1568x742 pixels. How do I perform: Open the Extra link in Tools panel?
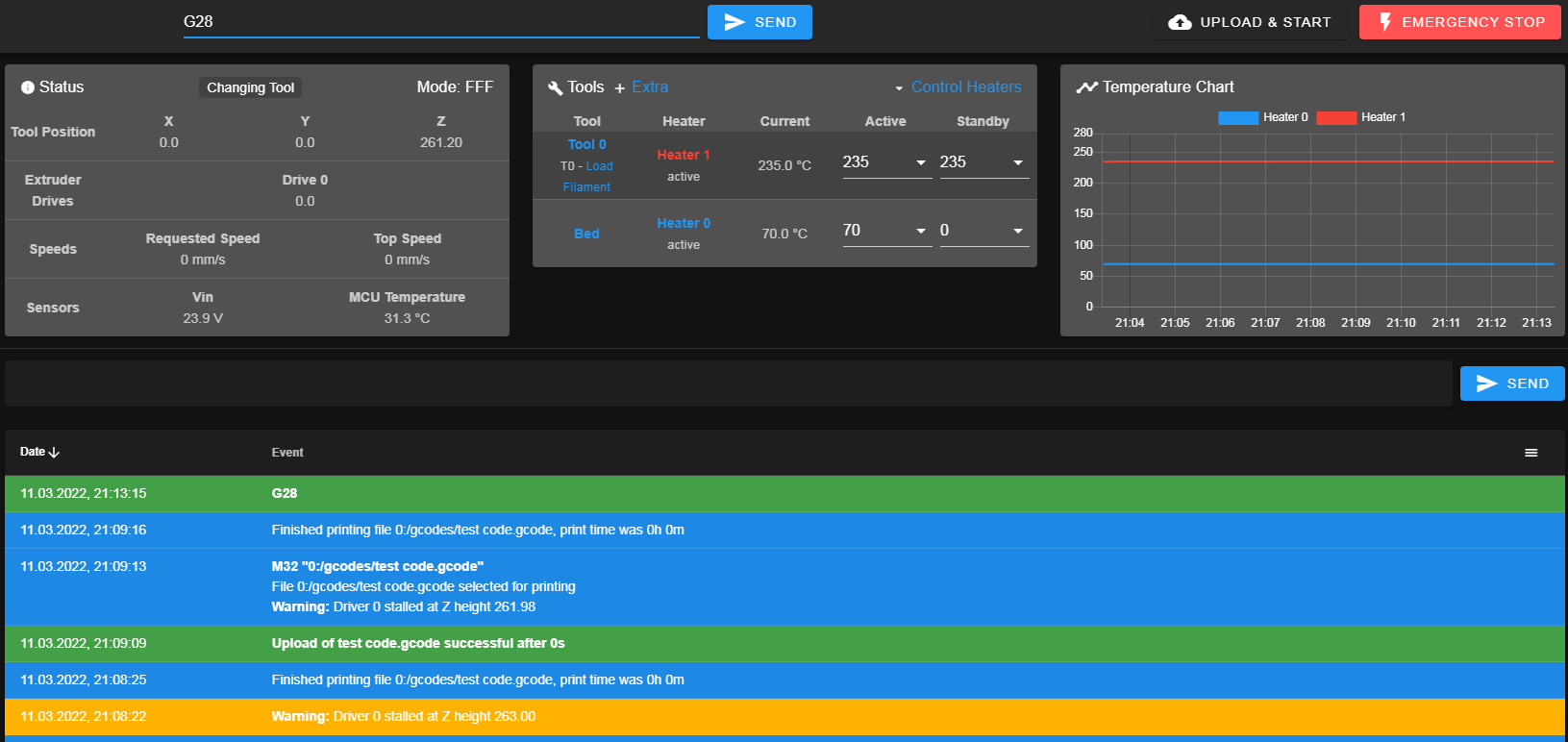point(650,87)
